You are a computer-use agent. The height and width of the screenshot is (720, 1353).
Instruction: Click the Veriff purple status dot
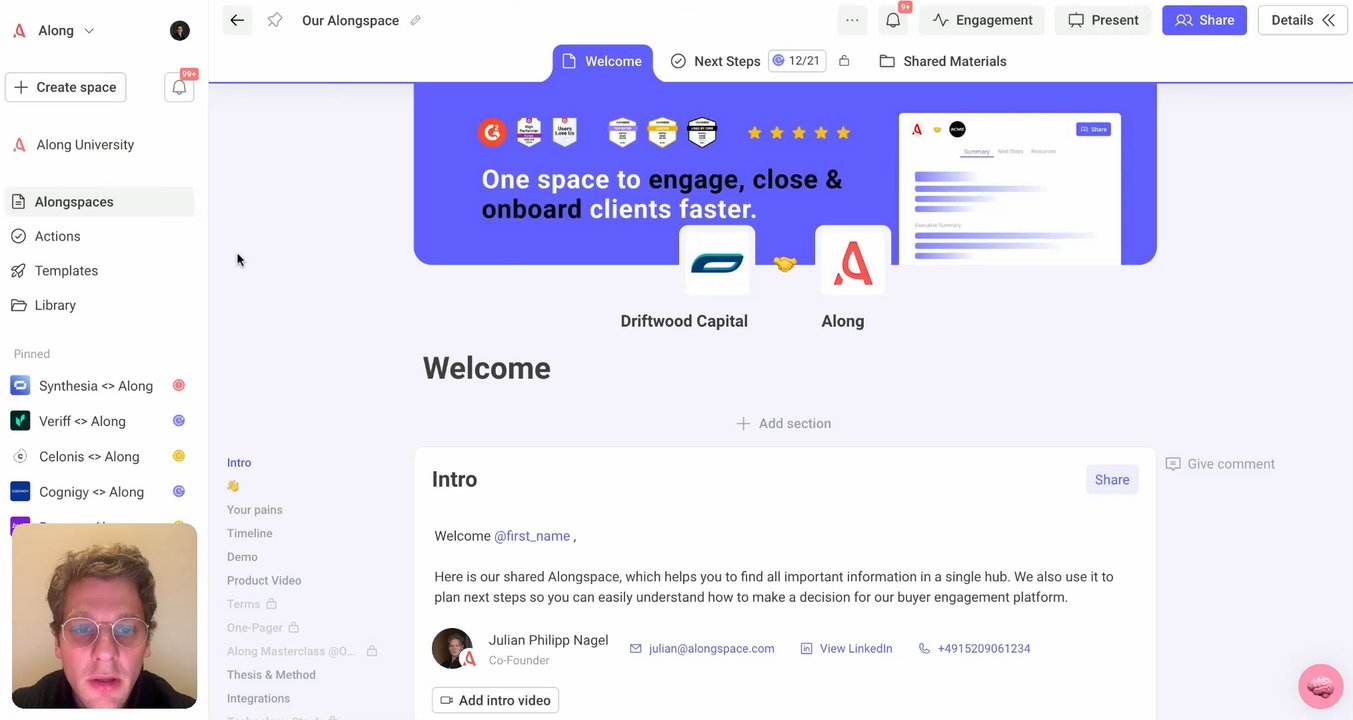pos(179,421)
